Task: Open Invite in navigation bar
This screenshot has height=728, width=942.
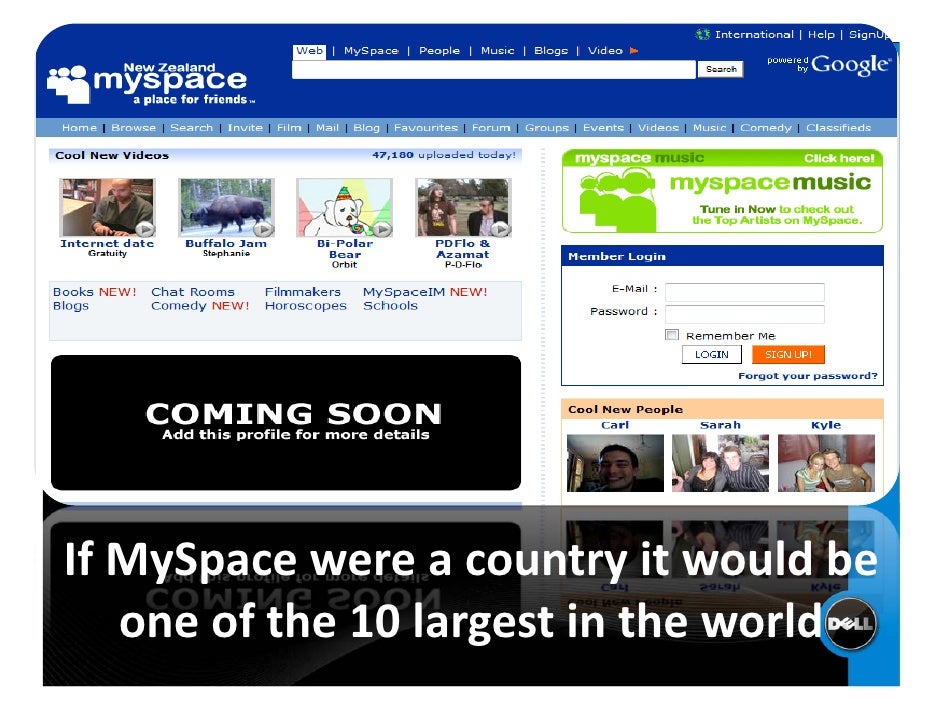Action: [x=245, y=128]
